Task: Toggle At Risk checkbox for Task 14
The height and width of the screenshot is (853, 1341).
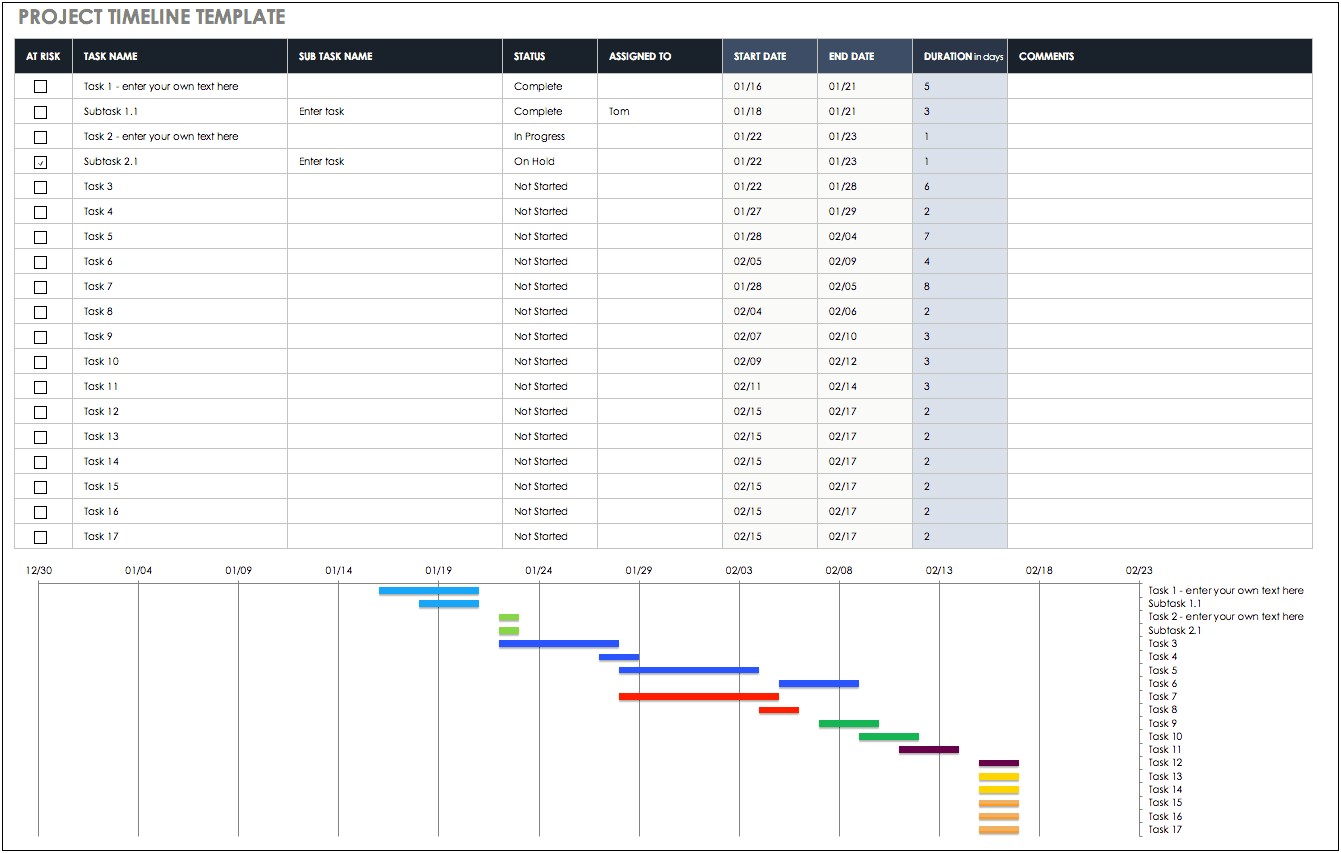Action: click(x=40, y=462)
